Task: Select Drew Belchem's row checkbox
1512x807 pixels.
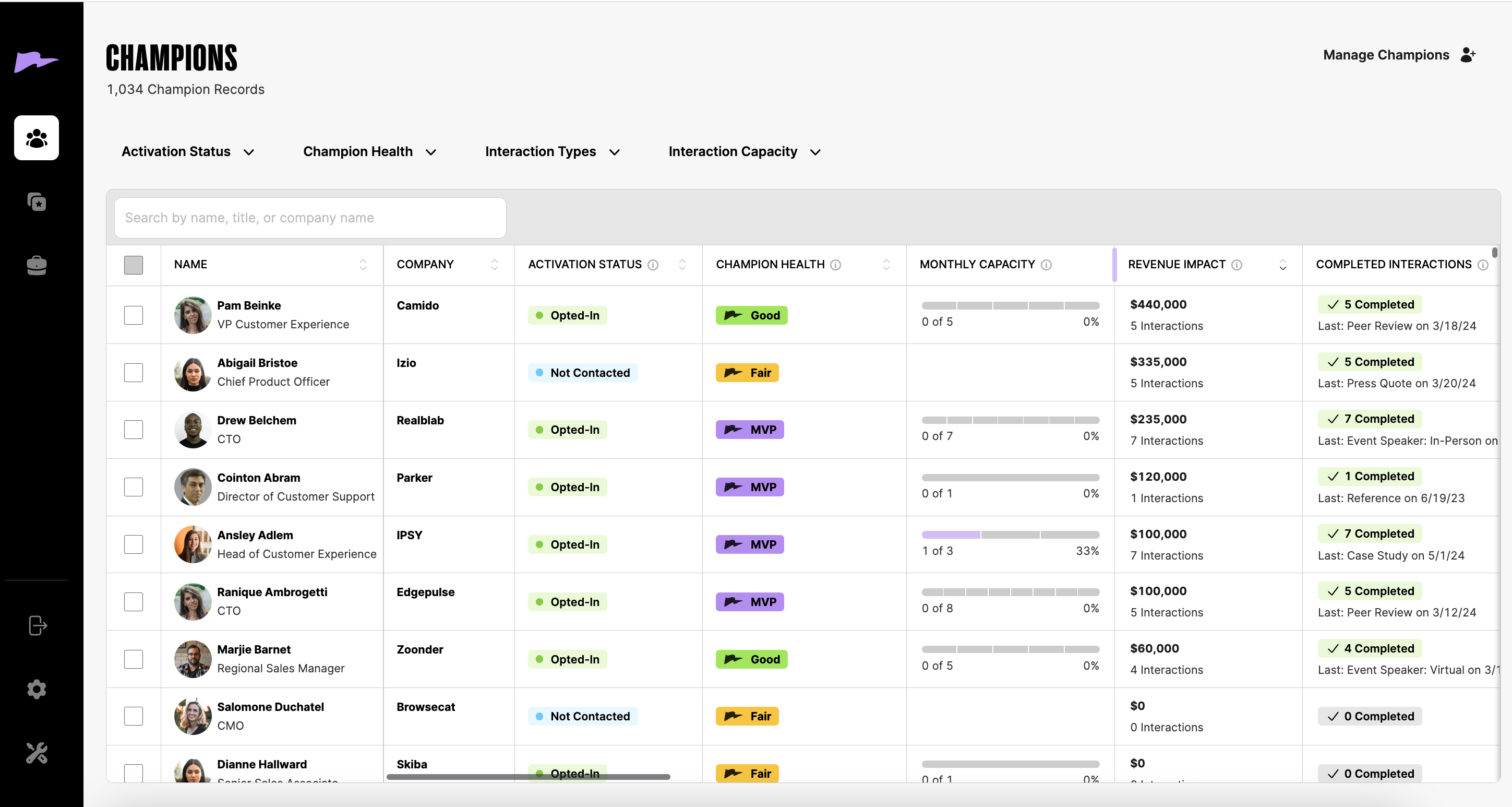Action: tap(133, 430)
